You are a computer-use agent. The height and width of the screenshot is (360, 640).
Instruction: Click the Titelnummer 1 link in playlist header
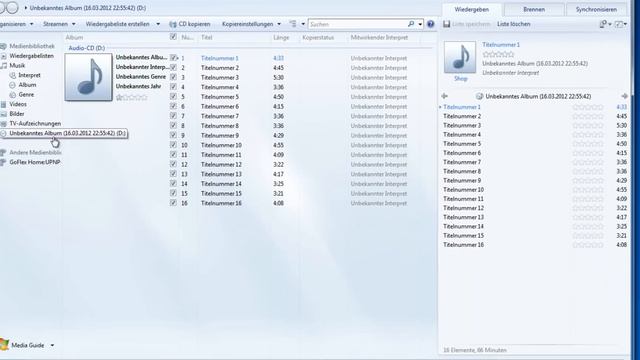(x=501, y=44)
